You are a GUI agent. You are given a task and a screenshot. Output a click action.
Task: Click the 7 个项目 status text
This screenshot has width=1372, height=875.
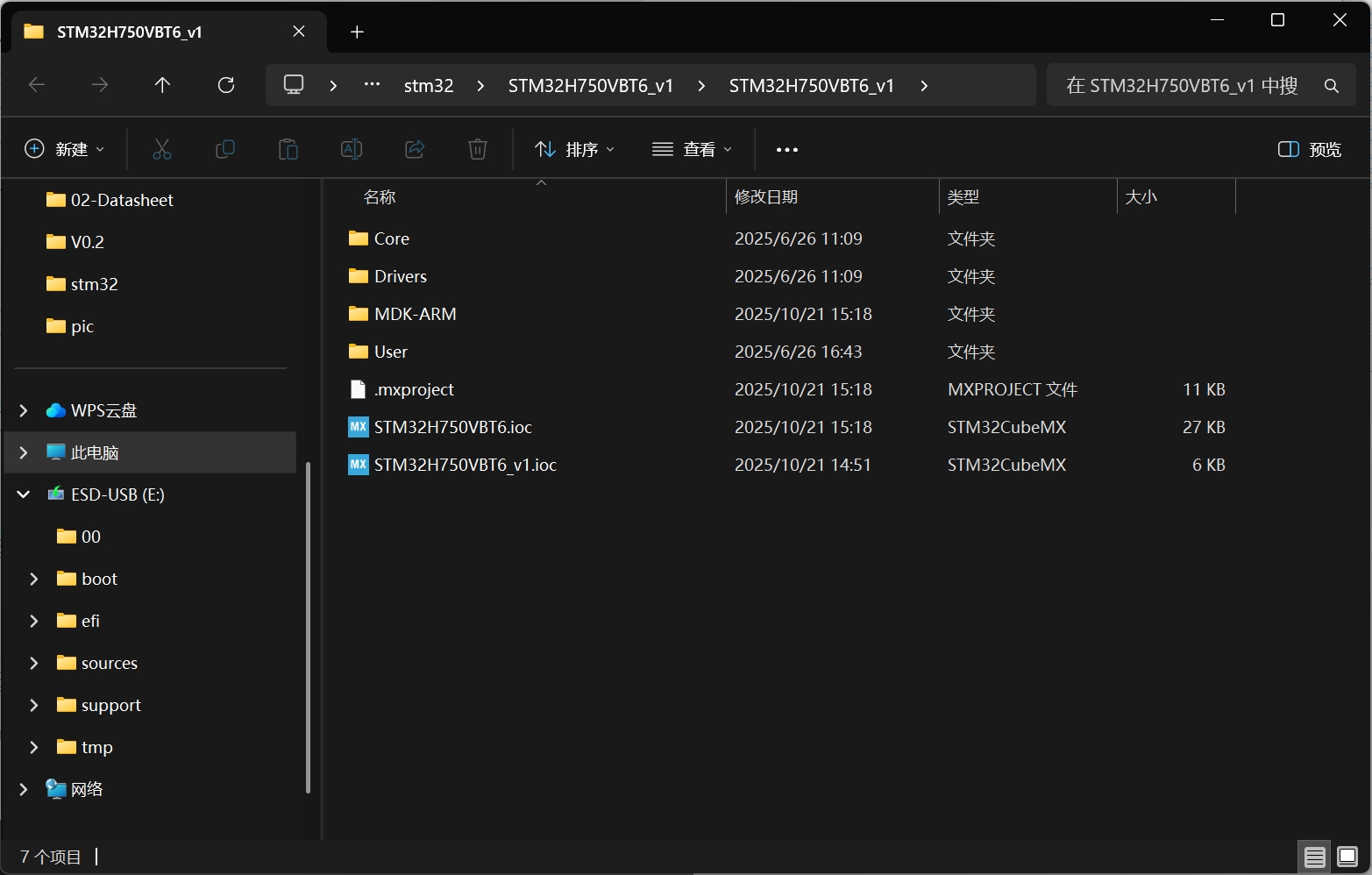click(51, 857)
